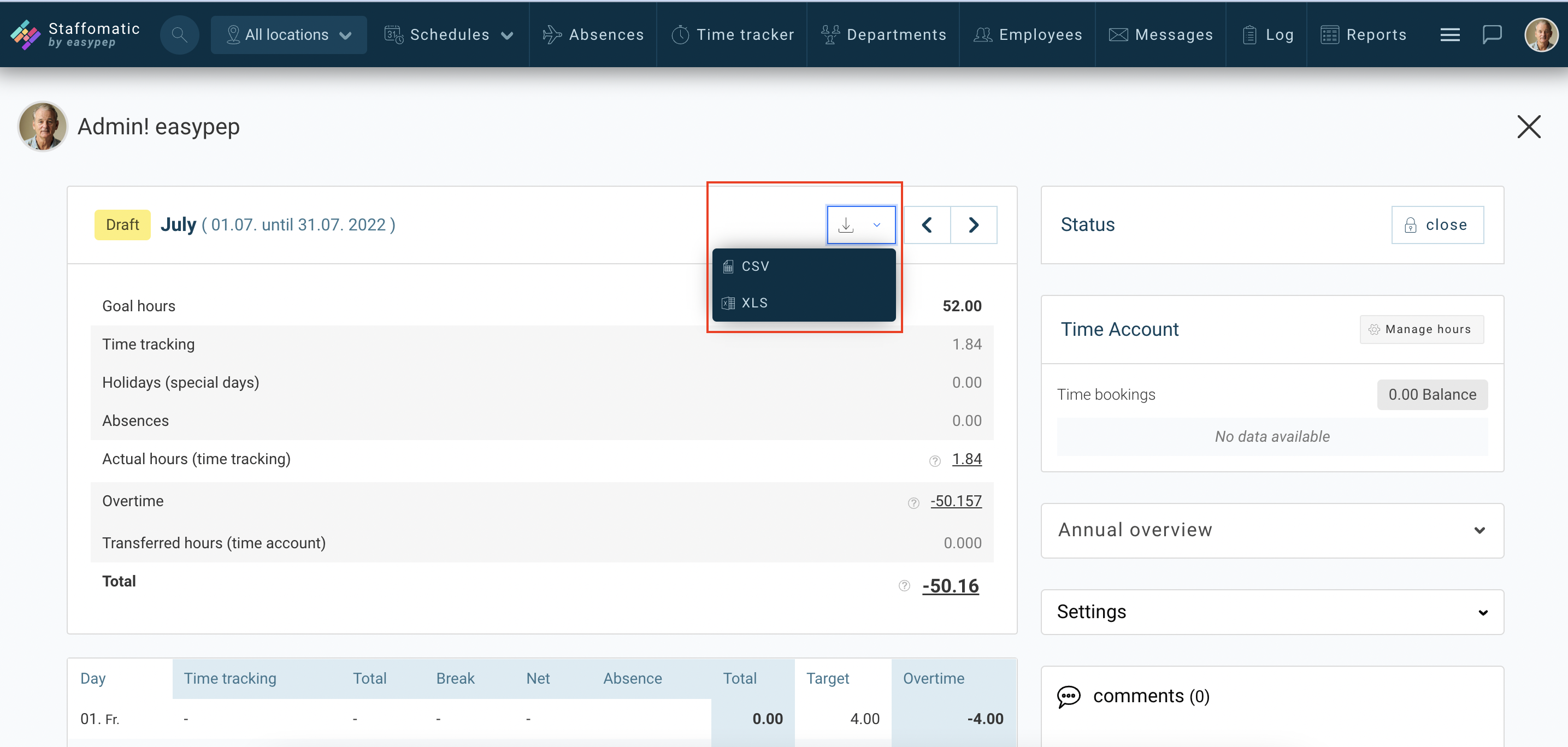This screenshot has width=1568, height=747.
Task: Click the Goal hours value 52.00
Action: click(962, 305)
